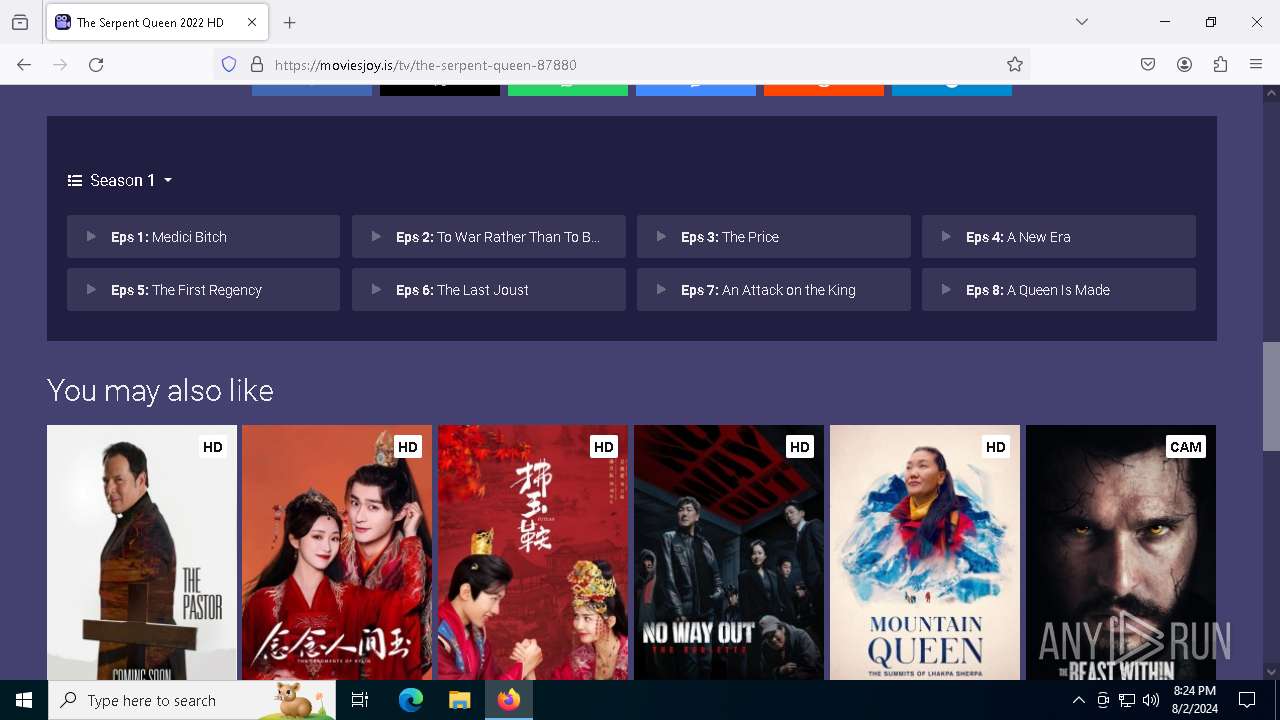Click the scrollbar down arrow
1280x720 pixels.
[1271, 672]
